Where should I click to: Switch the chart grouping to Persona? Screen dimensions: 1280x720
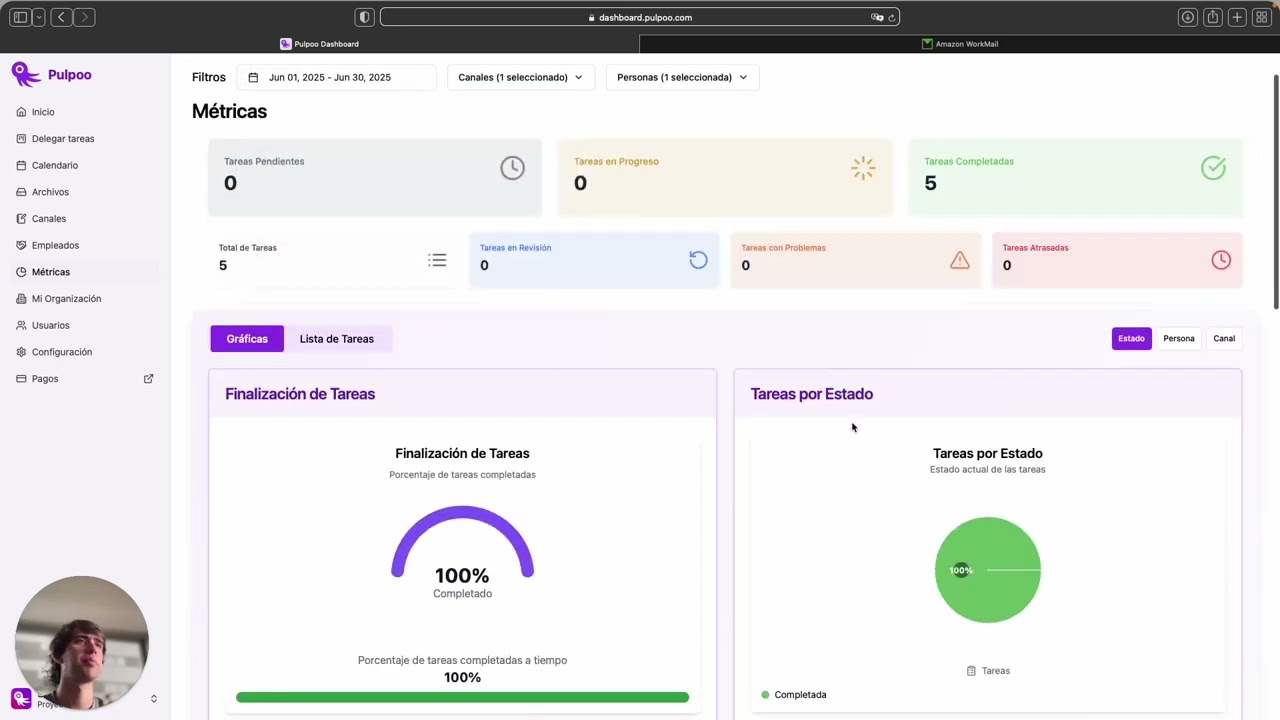pos(1179,338)
